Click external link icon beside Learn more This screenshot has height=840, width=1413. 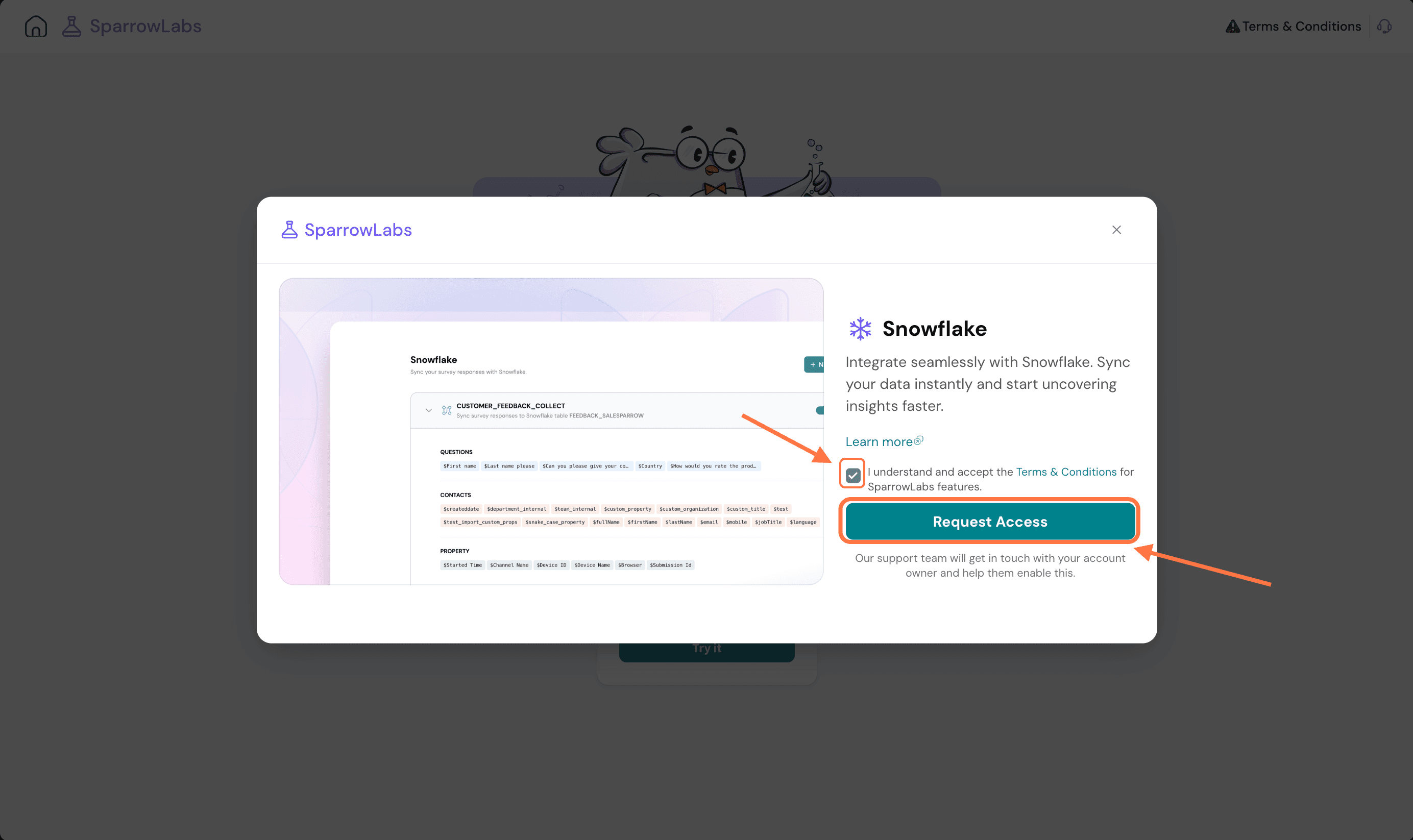point(919,440)
